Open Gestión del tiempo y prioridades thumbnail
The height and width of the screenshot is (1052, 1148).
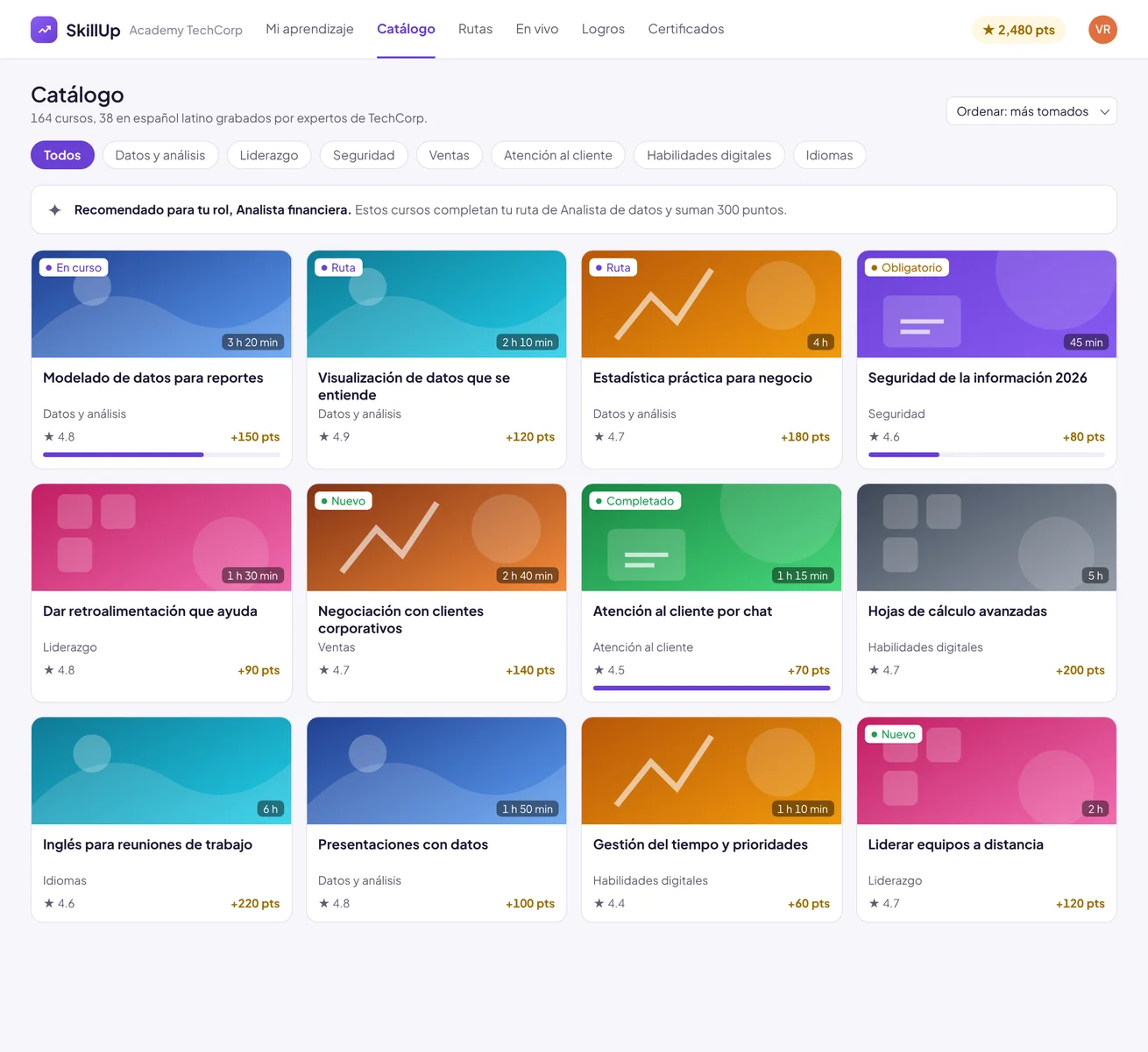click(712, 771)
